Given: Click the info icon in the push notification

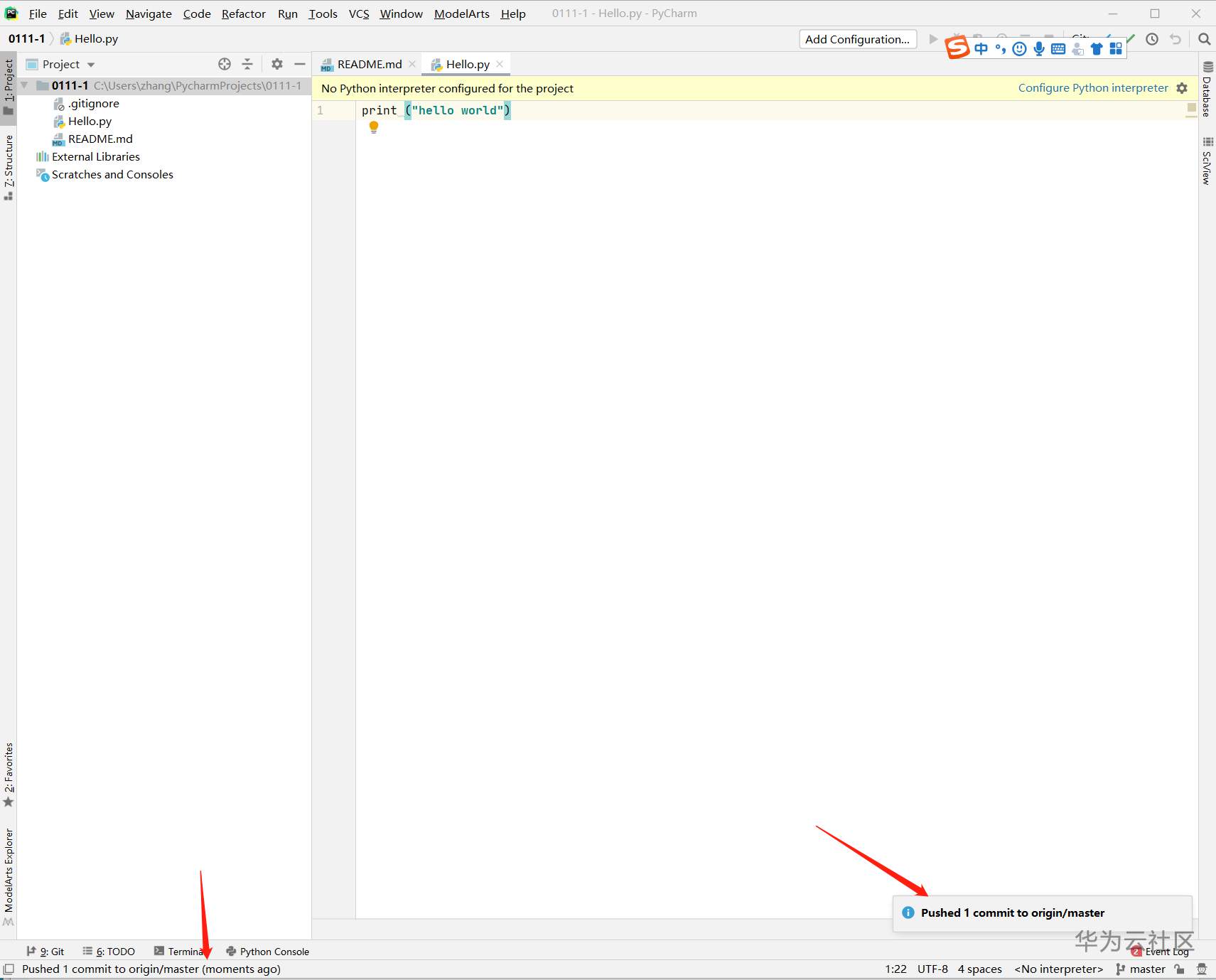Looking at the screenshot, I should [908, 912].
